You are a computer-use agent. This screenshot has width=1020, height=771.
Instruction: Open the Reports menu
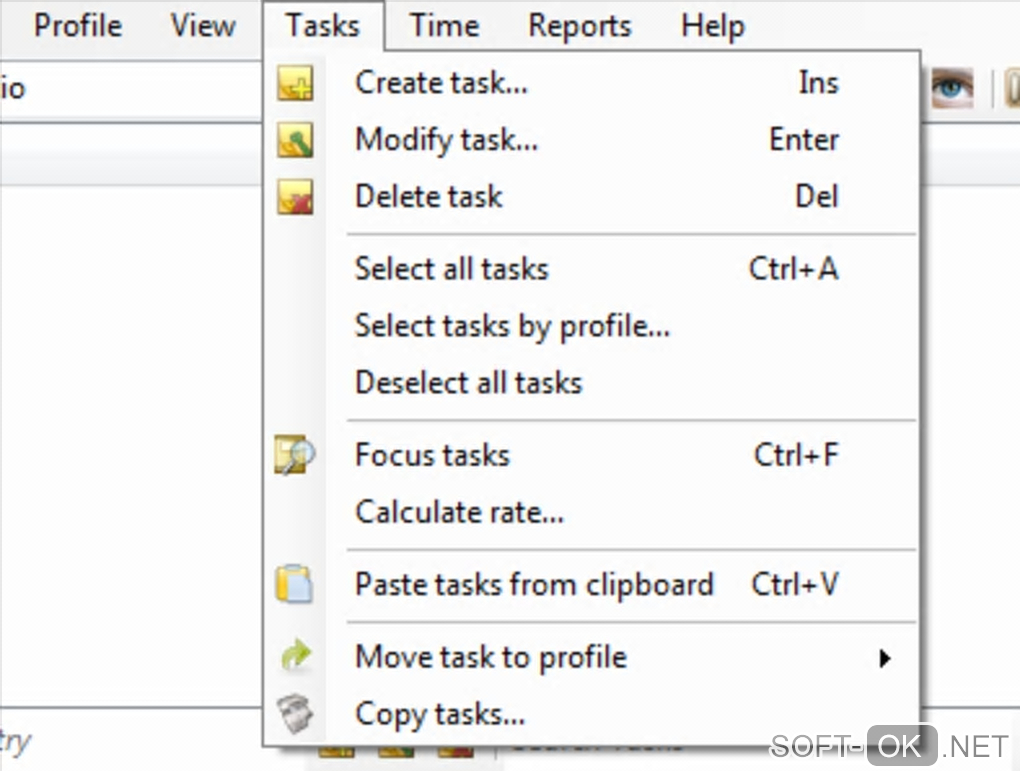point(580,26)
